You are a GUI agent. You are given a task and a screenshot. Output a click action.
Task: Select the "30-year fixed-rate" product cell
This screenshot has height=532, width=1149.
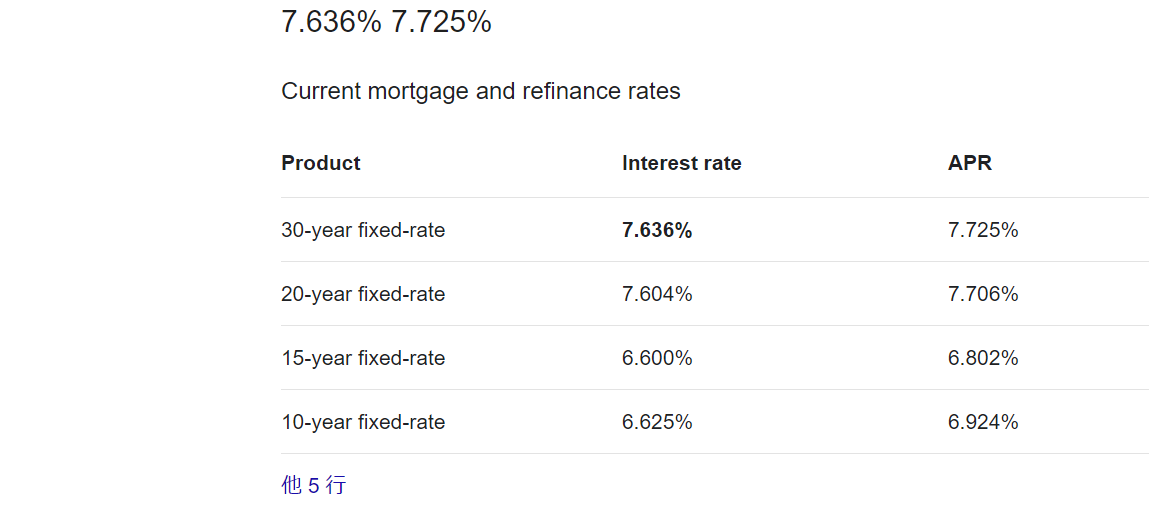[363, 230]
